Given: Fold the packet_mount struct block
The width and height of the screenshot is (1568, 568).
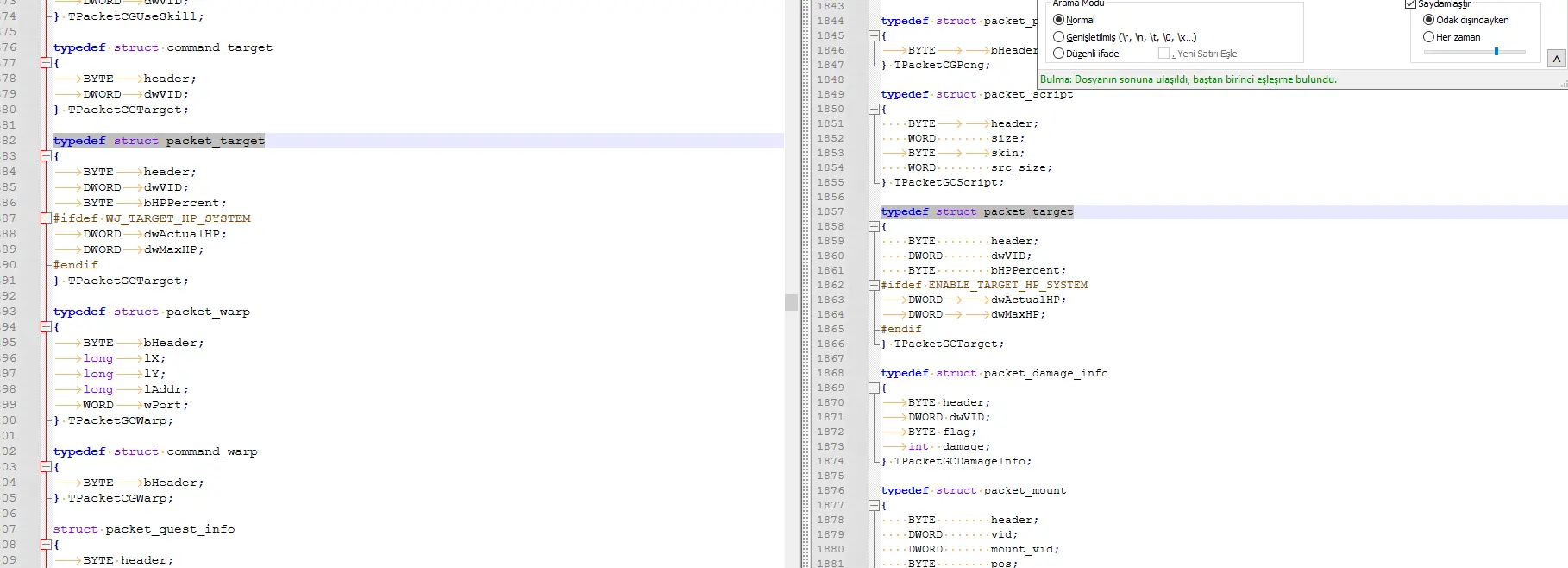Looking at the screenshot, I should [x=874, y=506].
